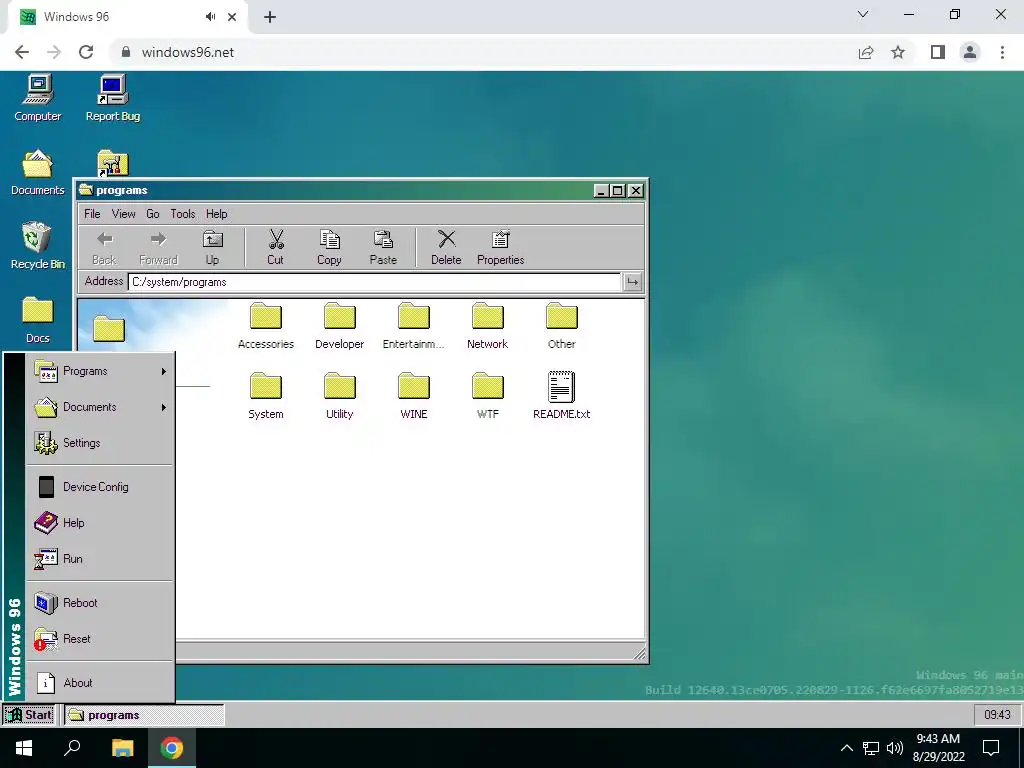Screen dimensions: 1024x768
Task: Choose Reboot in Start menu
Action: point(101,603)
